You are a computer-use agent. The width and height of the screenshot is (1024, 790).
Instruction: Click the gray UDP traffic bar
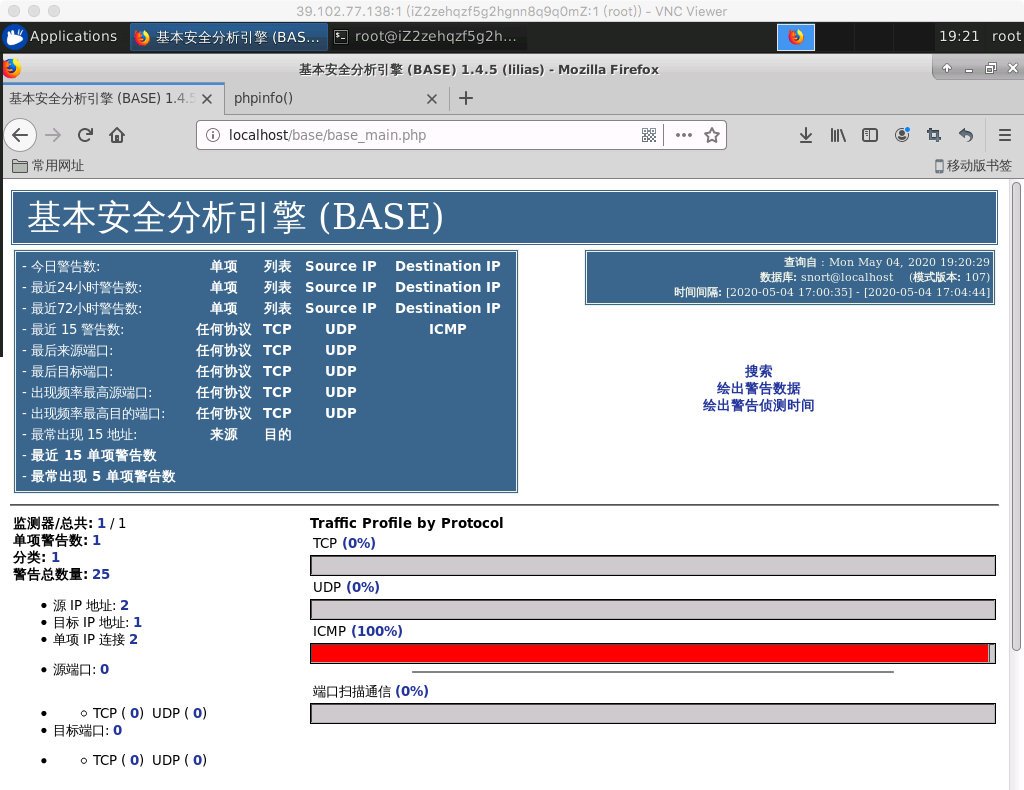click(653, 610)
